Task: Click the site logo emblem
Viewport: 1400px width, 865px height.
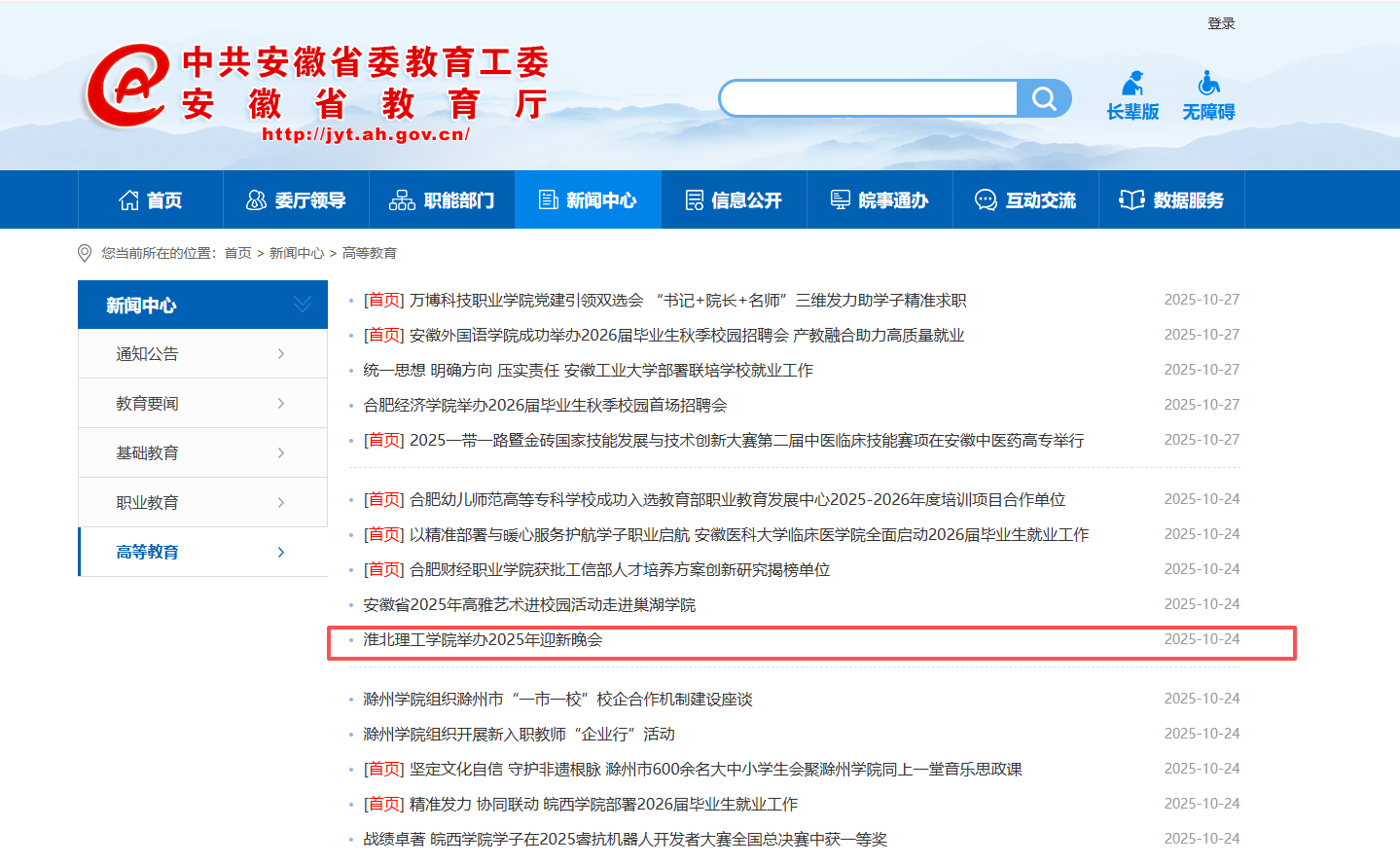Action: 126,86
